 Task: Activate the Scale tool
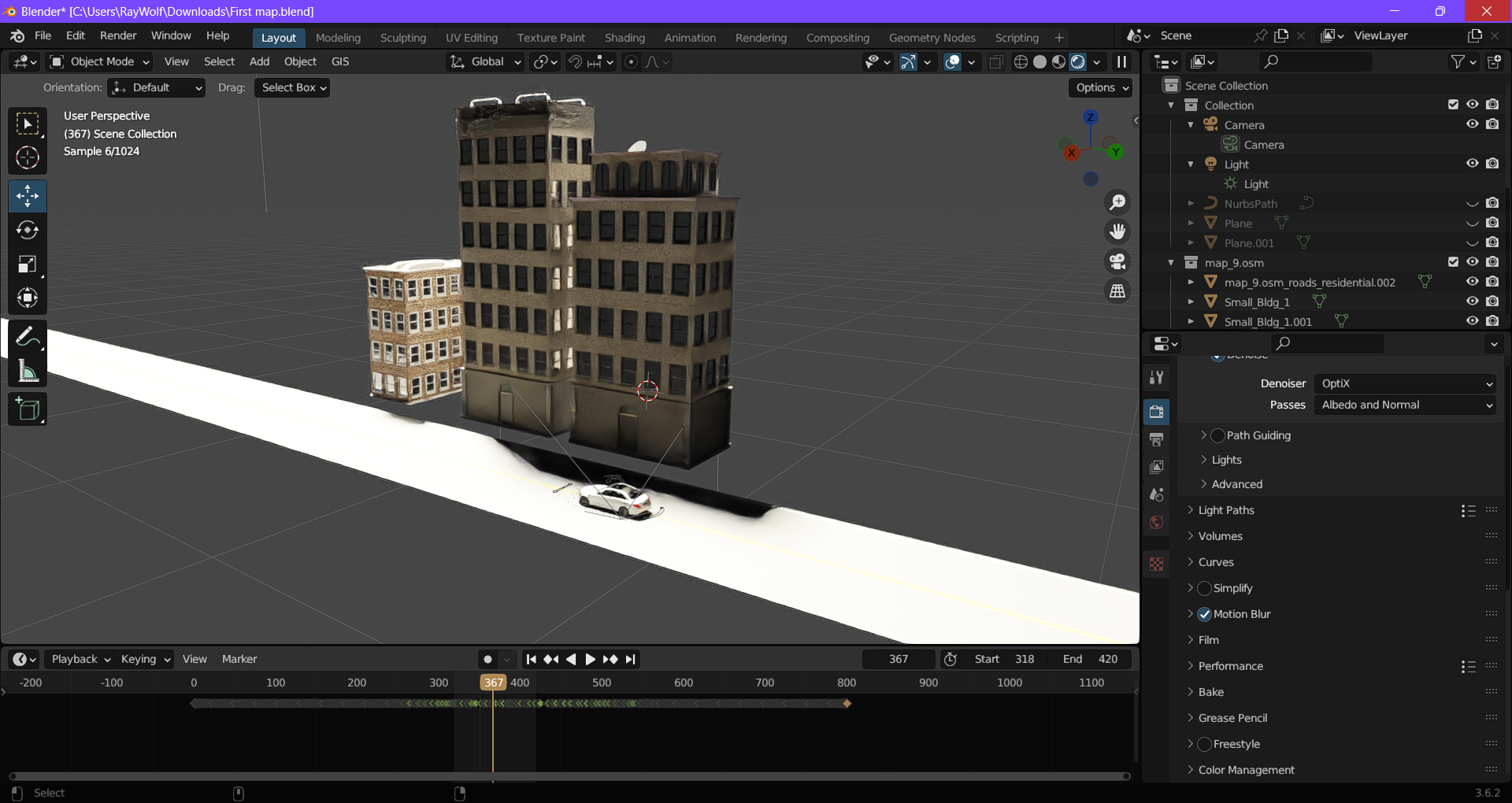28,264
